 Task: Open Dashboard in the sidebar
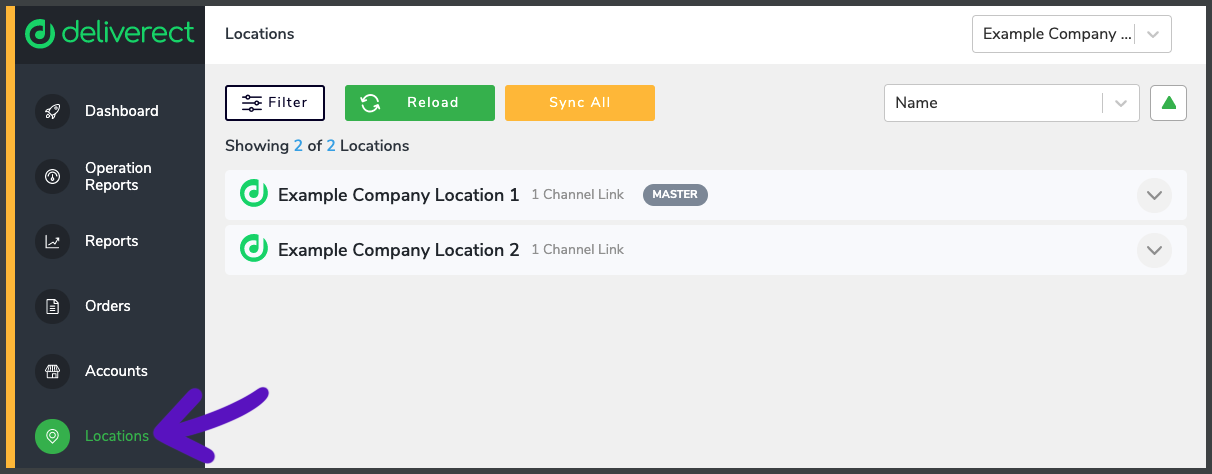(122, 111)
